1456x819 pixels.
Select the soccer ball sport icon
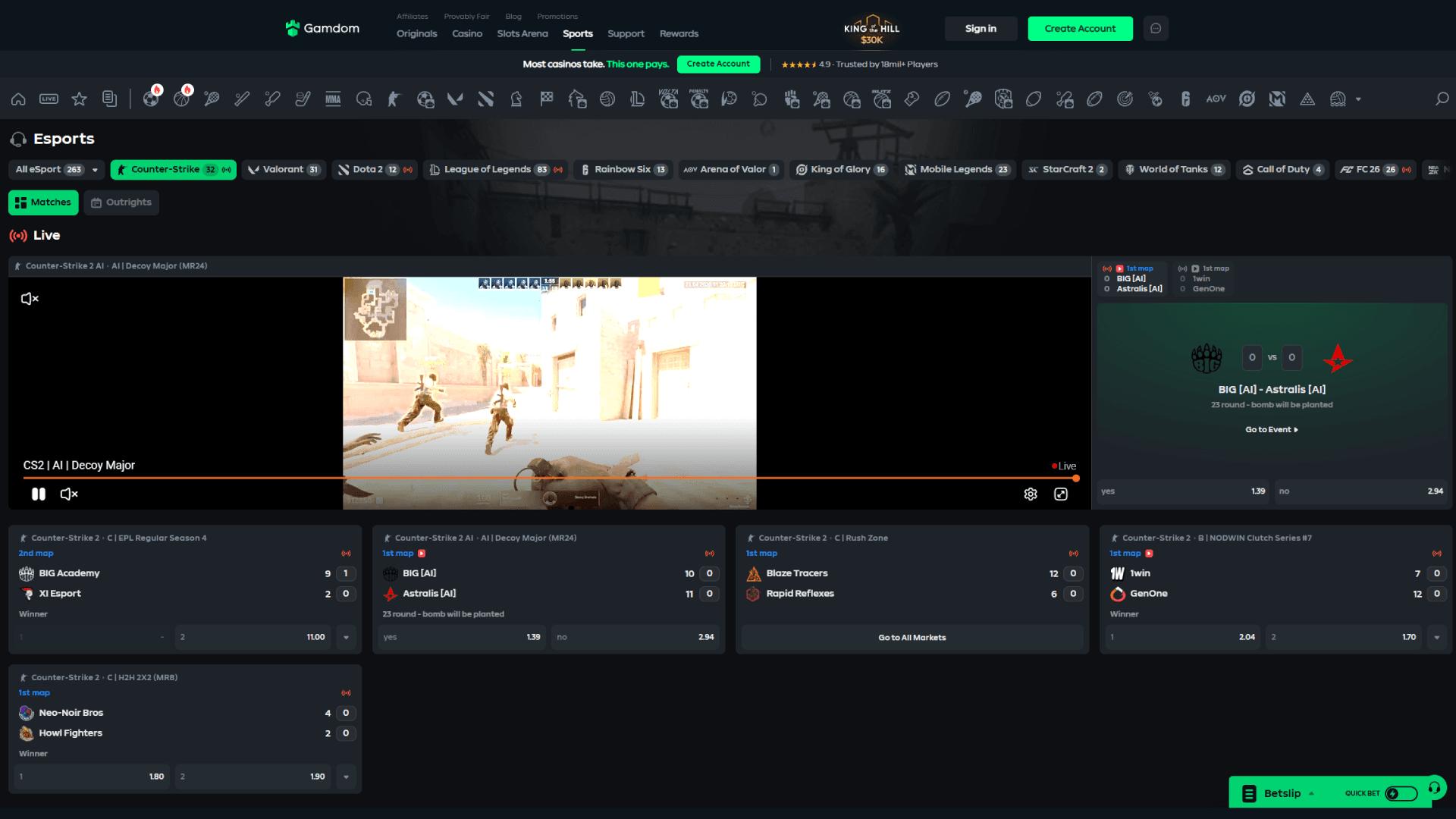(x=152, y=99)
